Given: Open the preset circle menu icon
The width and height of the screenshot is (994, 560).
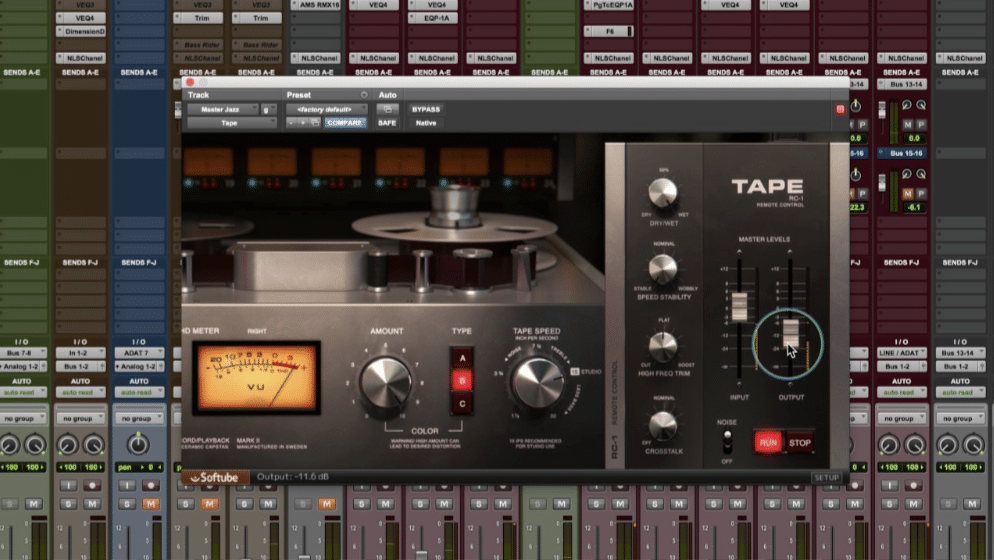Looking at the screenshot, I should click(x=364, y=95).
